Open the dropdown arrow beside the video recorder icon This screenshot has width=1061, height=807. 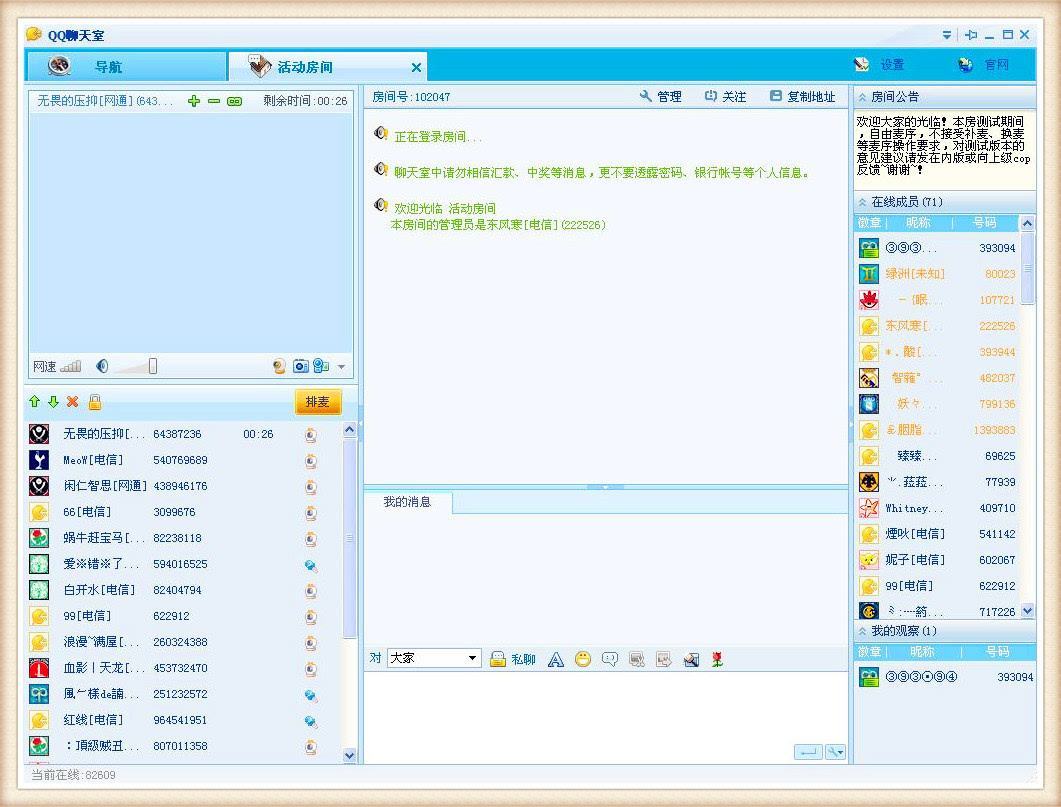pos(340,366)
